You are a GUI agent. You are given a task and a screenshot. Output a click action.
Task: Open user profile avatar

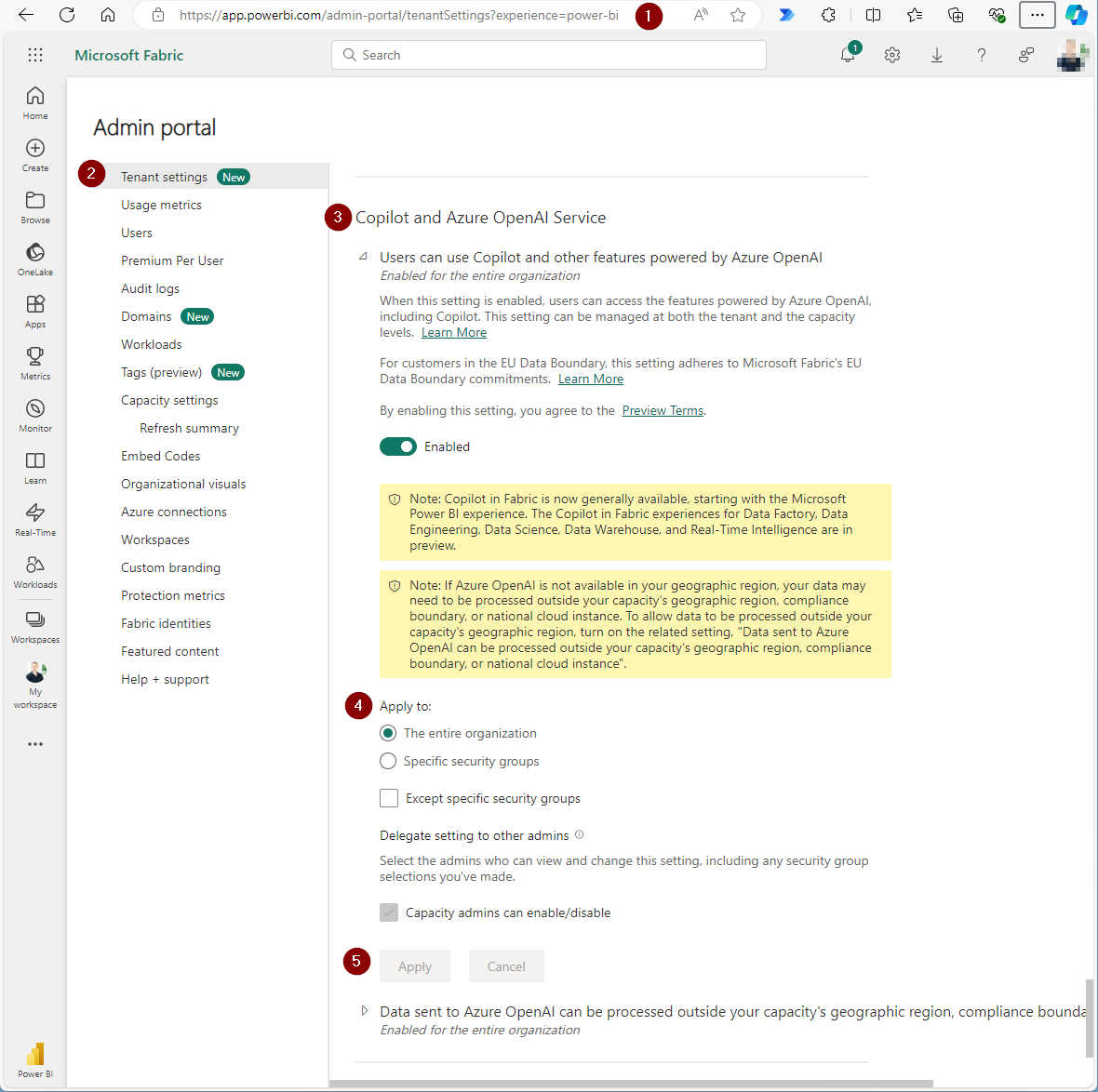1072,55
